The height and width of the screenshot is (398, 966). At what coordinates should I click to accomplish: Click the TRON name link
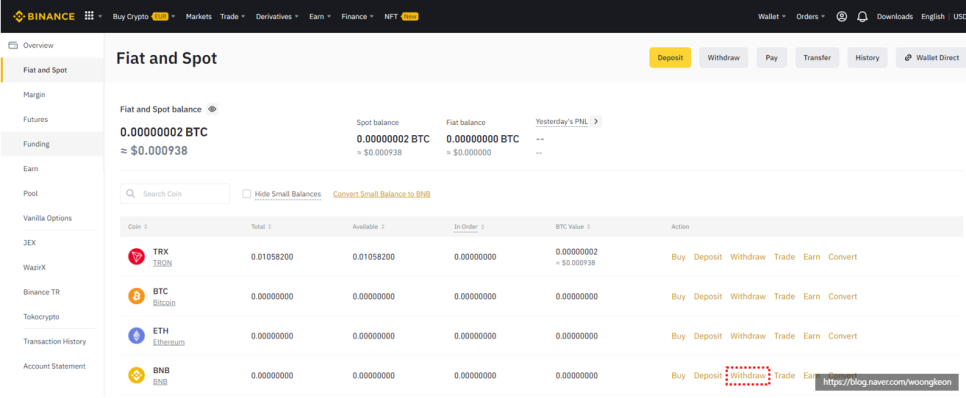(162, 263)
